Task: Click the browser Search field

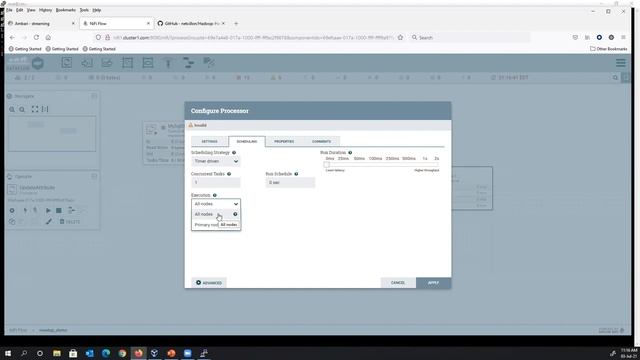Action: (469, 38)
